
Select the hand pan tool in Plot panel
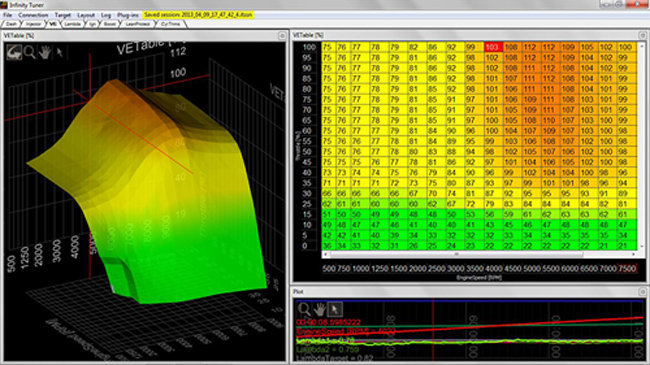tap(320, 309)
